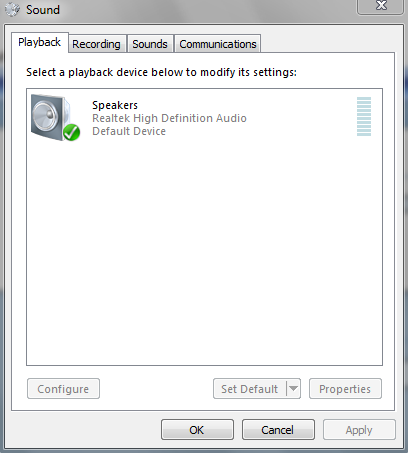
Task: Click the green default checkmark badge
Action: pos(72,132)
